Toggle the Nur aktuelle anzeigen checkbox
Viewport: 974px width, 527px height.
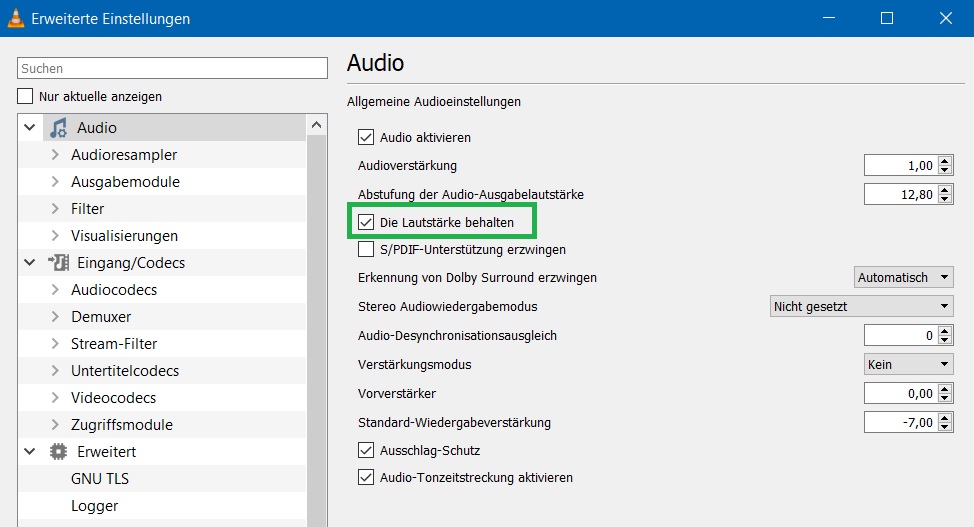click(25, 96)
